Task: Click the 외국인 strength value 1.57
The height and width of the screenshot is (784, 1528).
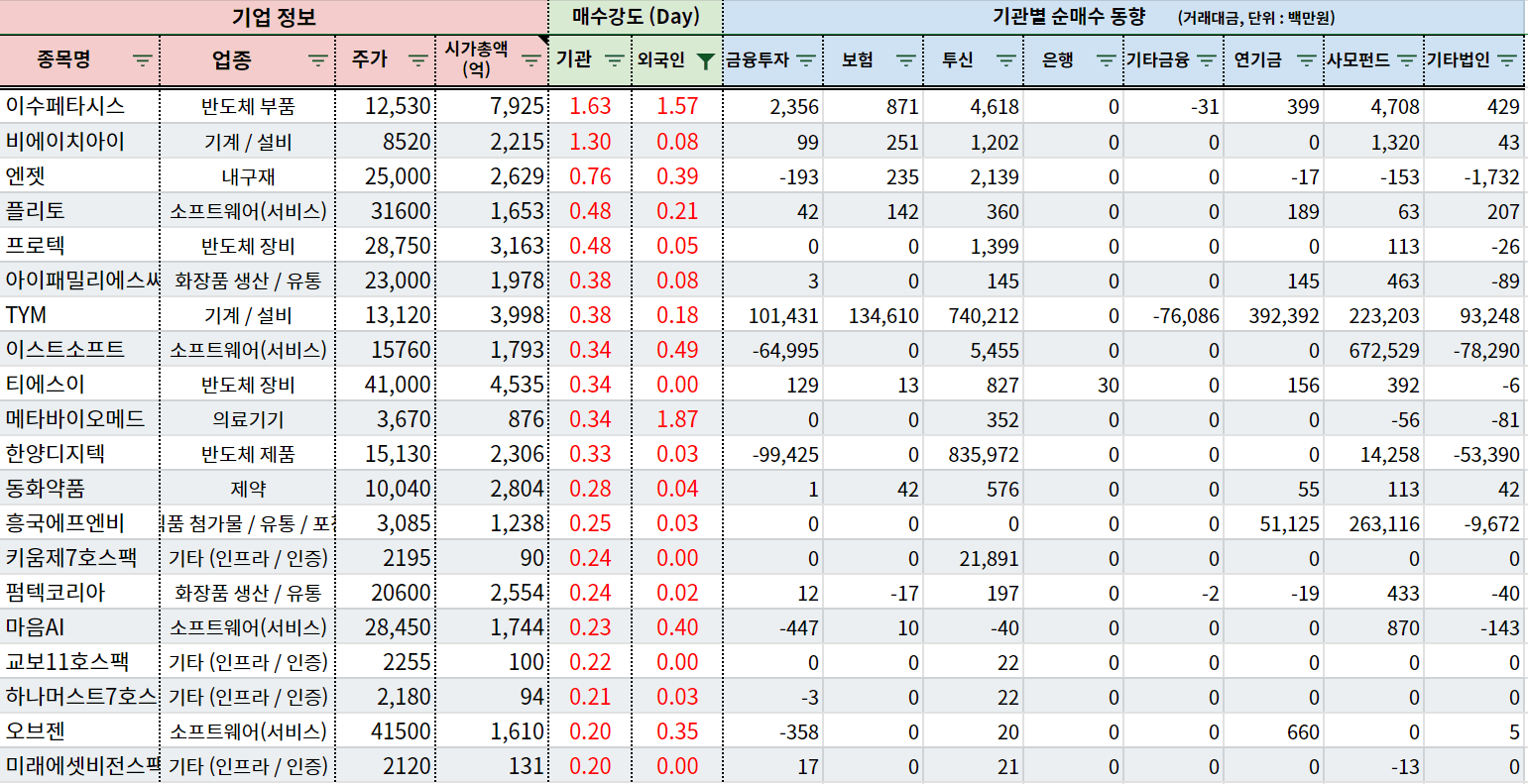Action: pyautogui.click(x=677, y=106)
